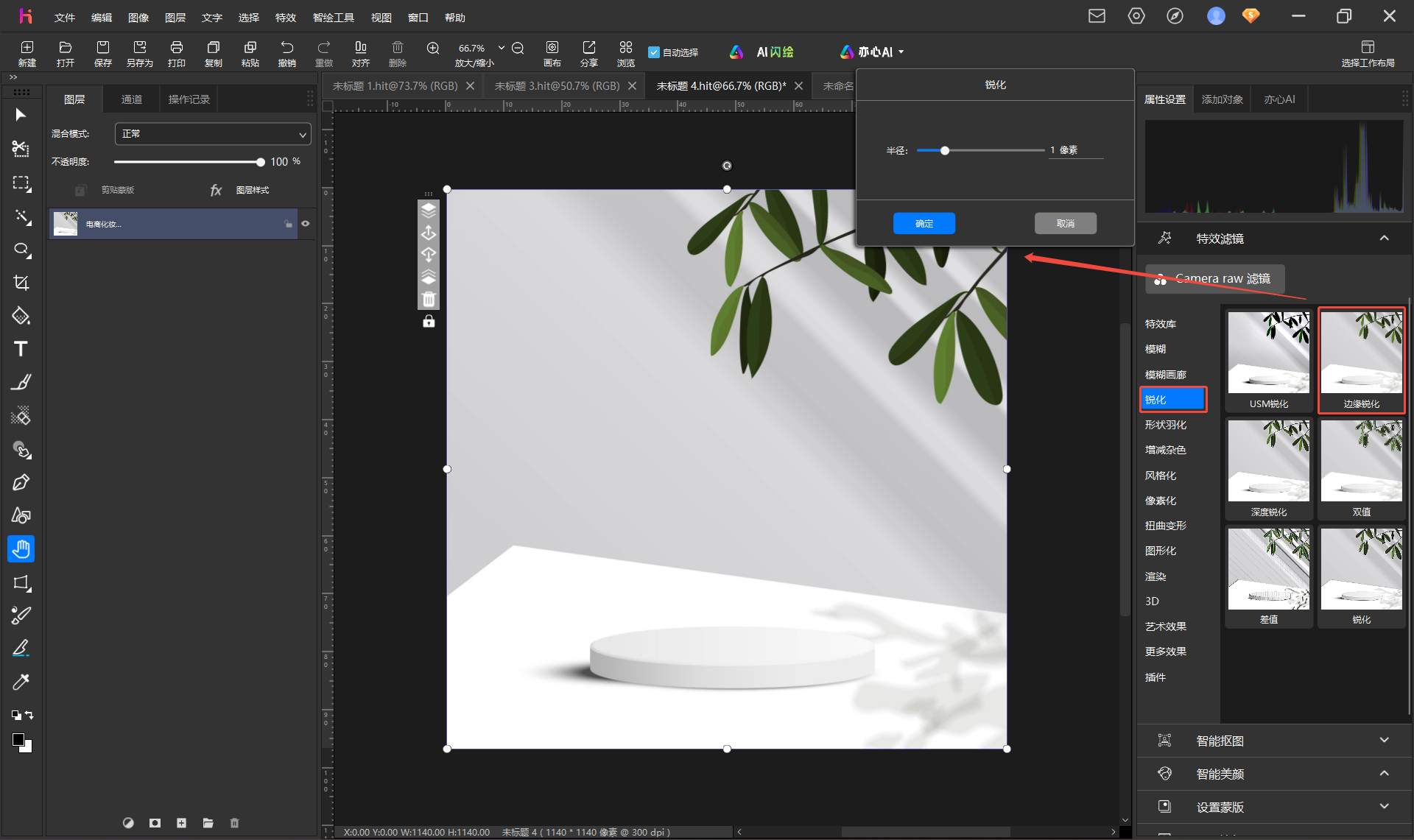Click the AI闪绘 button

762,52
